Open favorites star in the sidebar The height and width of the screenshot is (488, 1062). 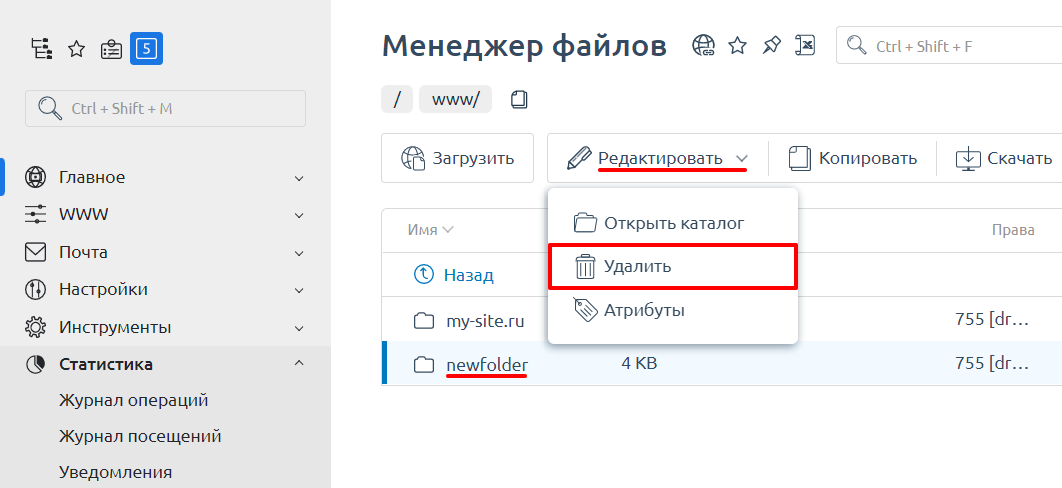pos(77,49)
